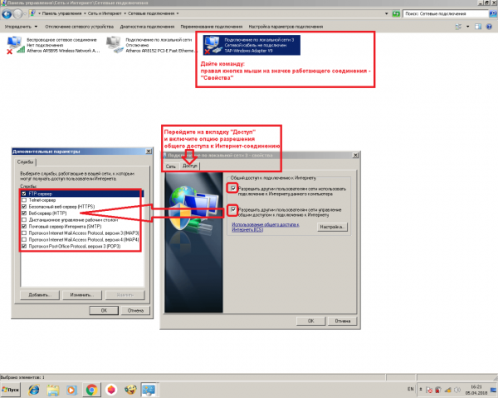Click the Back navigation arrow in Explorer
498x398 pixels.
(7, 14)
